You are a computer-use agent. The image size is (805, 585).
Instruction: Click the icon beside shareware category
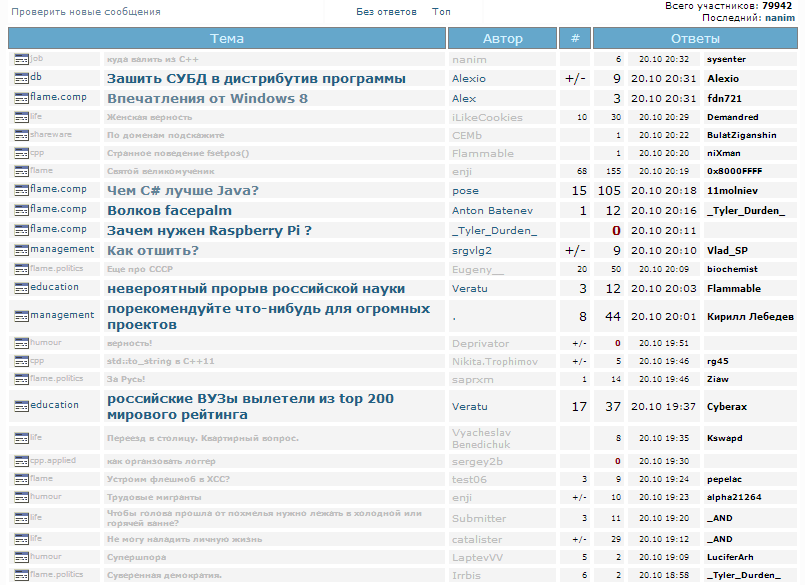tap(20, 135)
